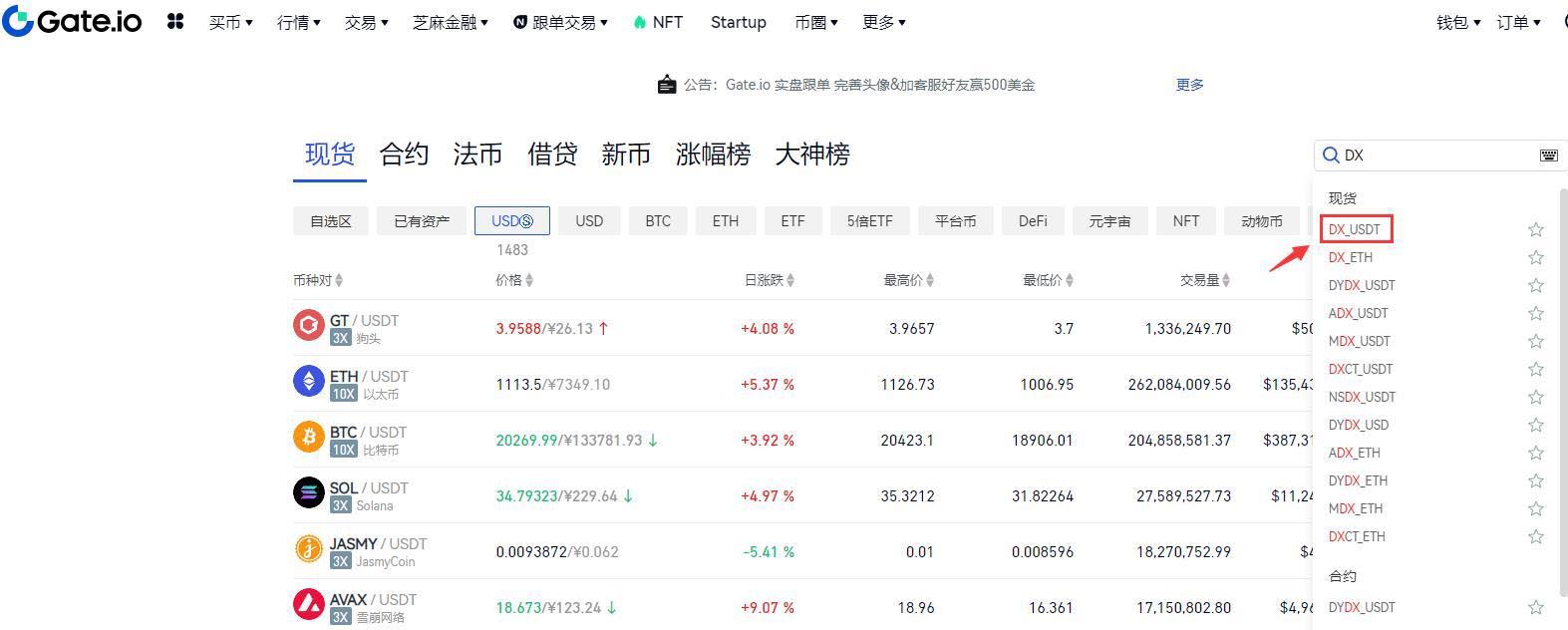The image size is (1568, 630).
Task: Select DX_USDT from search results
Action: coord(1355,229)
